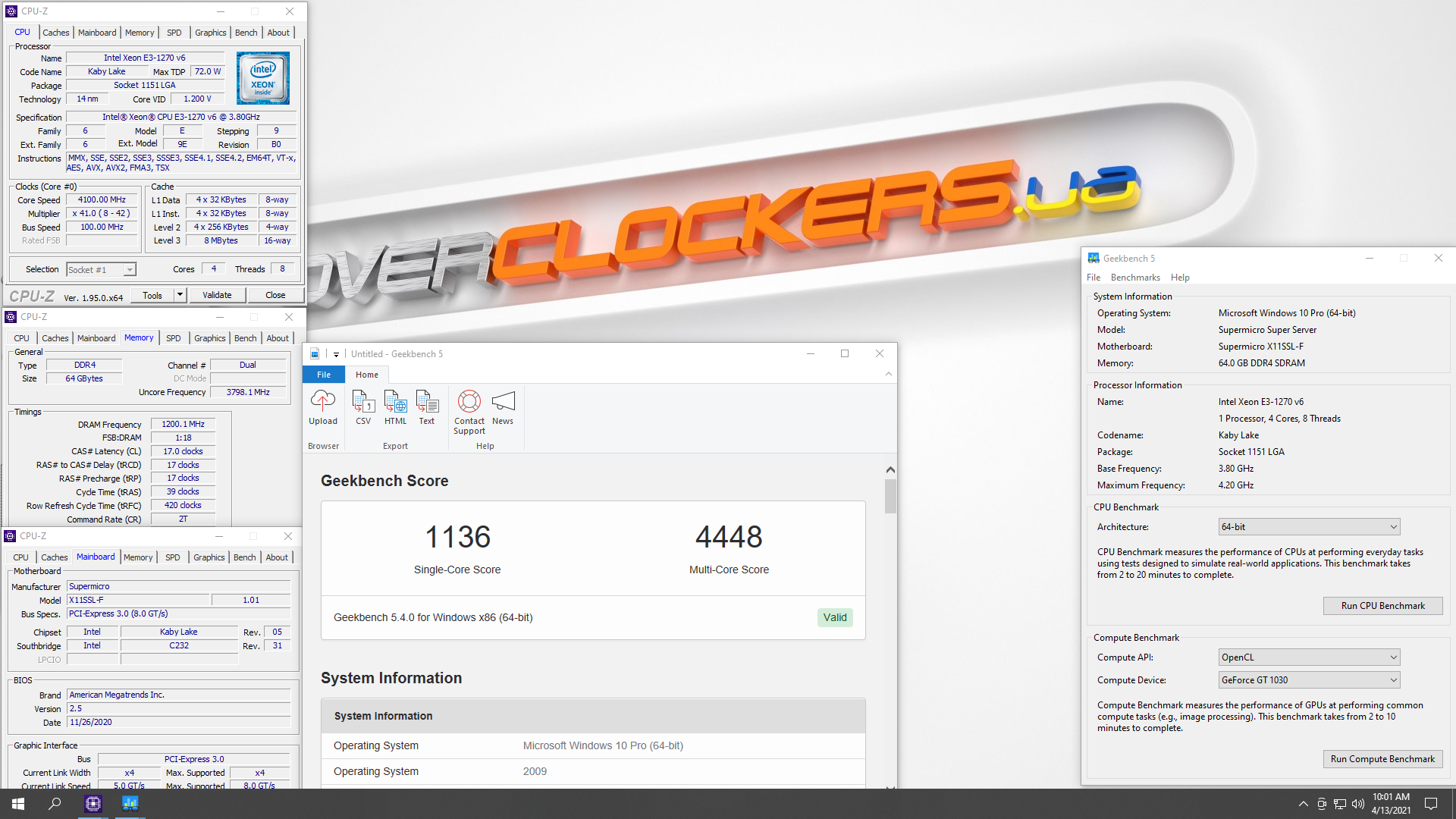The height and width of the screenshot is (819, 1456).
Task: Click the BIOS Date 11/26/2020 field
Action: coord(178,723)
